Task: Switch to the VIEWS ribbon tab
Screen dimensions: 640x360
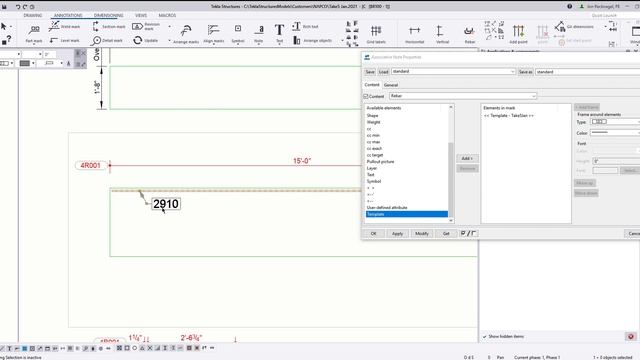Action: pyautogui.click(x=141, y=16)
